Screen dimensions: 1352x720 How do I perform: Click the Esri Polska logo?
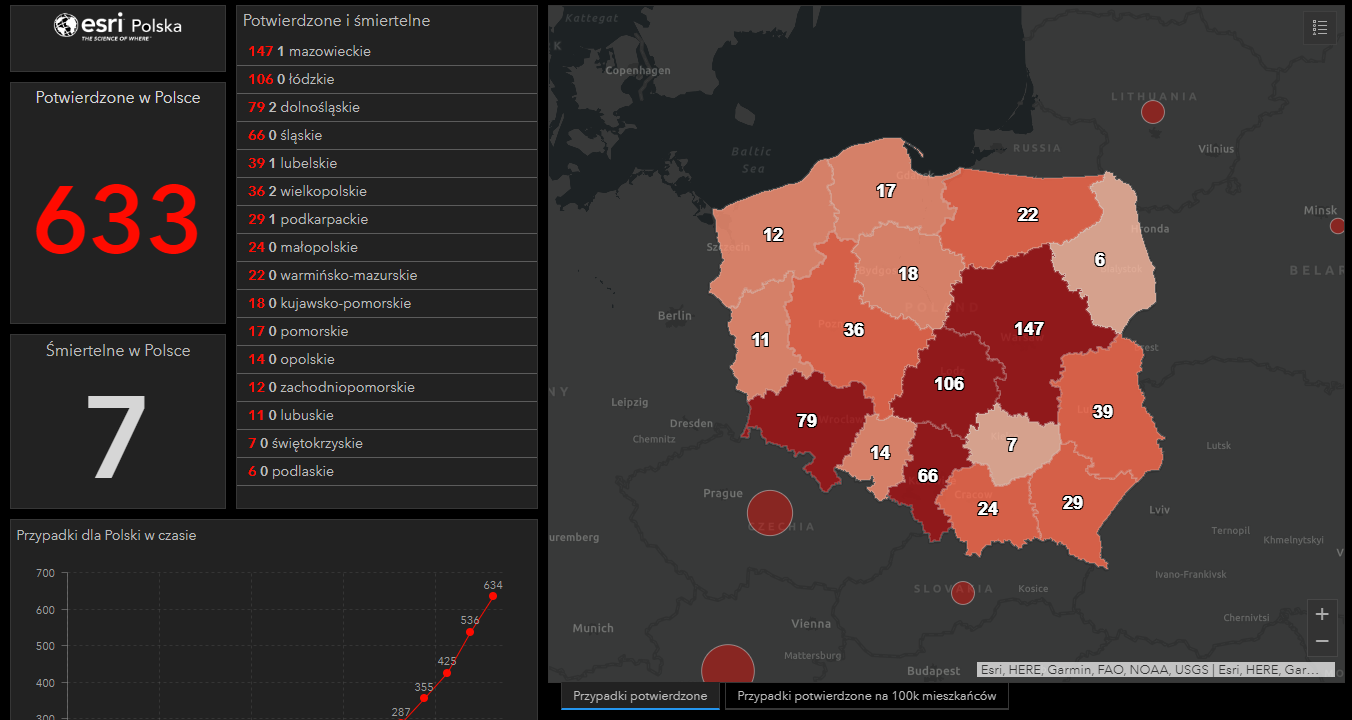coord(118,27)
